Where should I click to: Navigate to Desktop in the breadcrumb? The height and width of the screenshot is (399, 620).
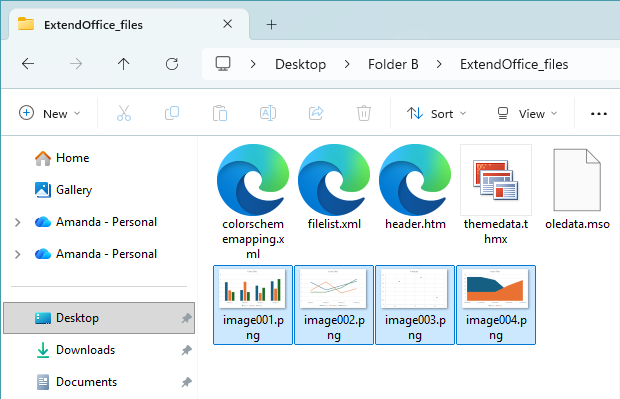[301, 64]
